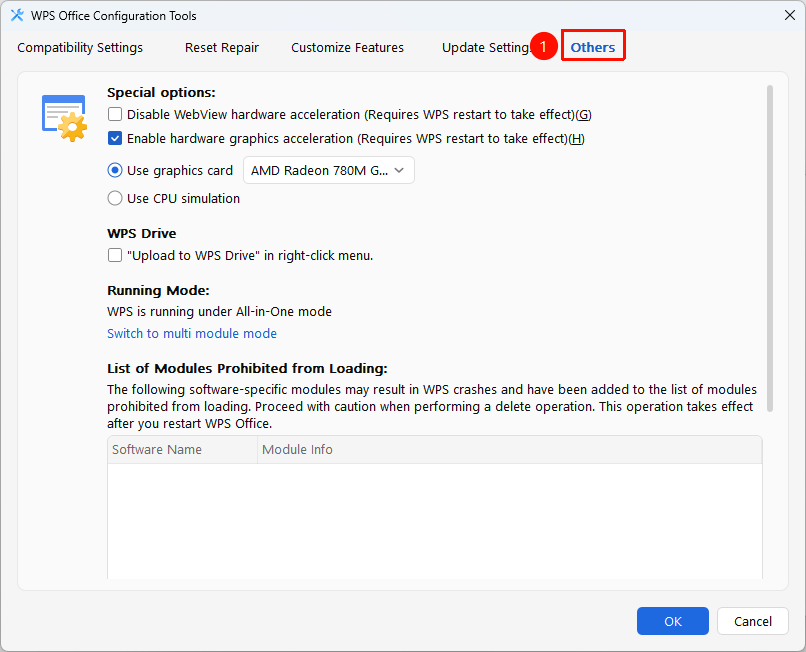Click the text "WPS is running under All-in-One mode"

tap(219, 312)
